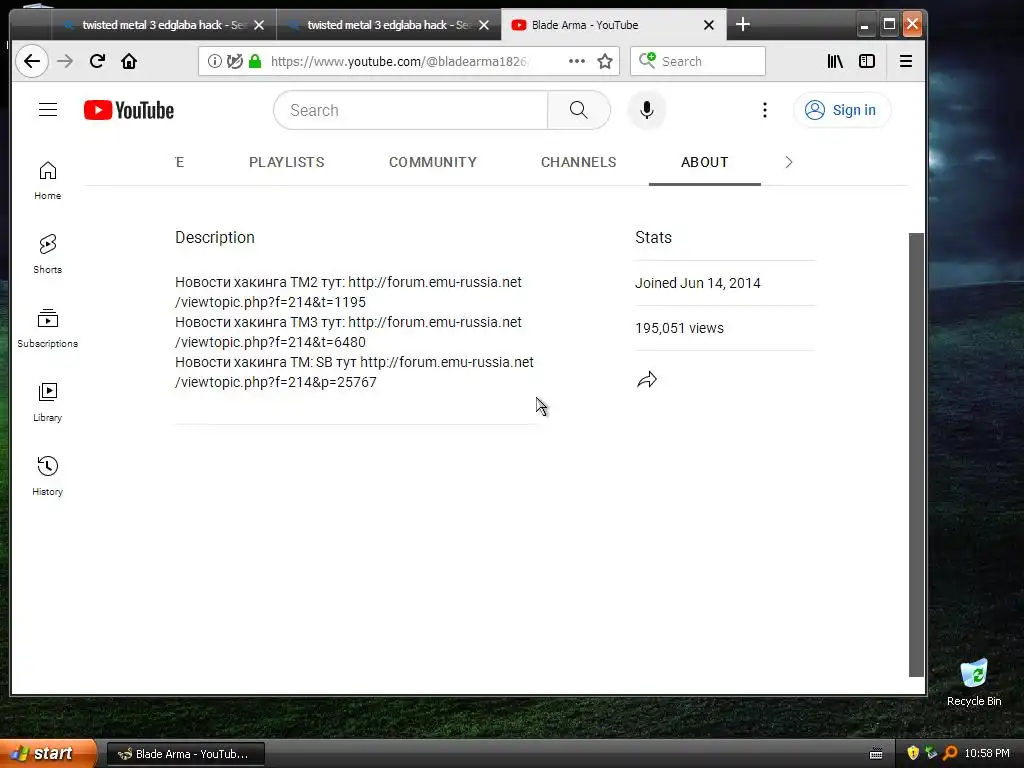Open Recycle Bin on the desktop
Viewport: 1024px width, 768px height.
point(974,683)
